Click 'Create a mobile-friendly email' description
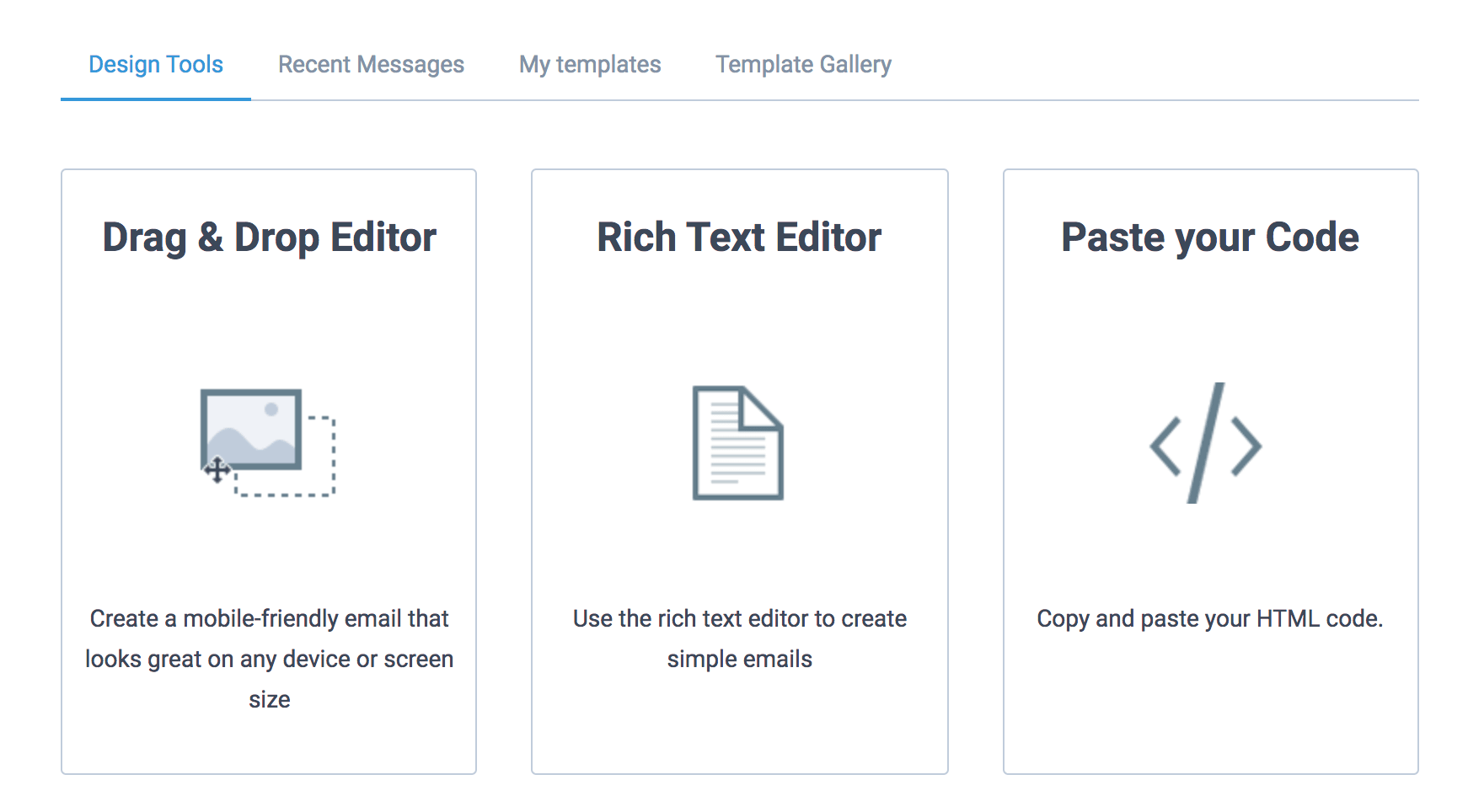The image size is (1468, 812). point(269,659)
